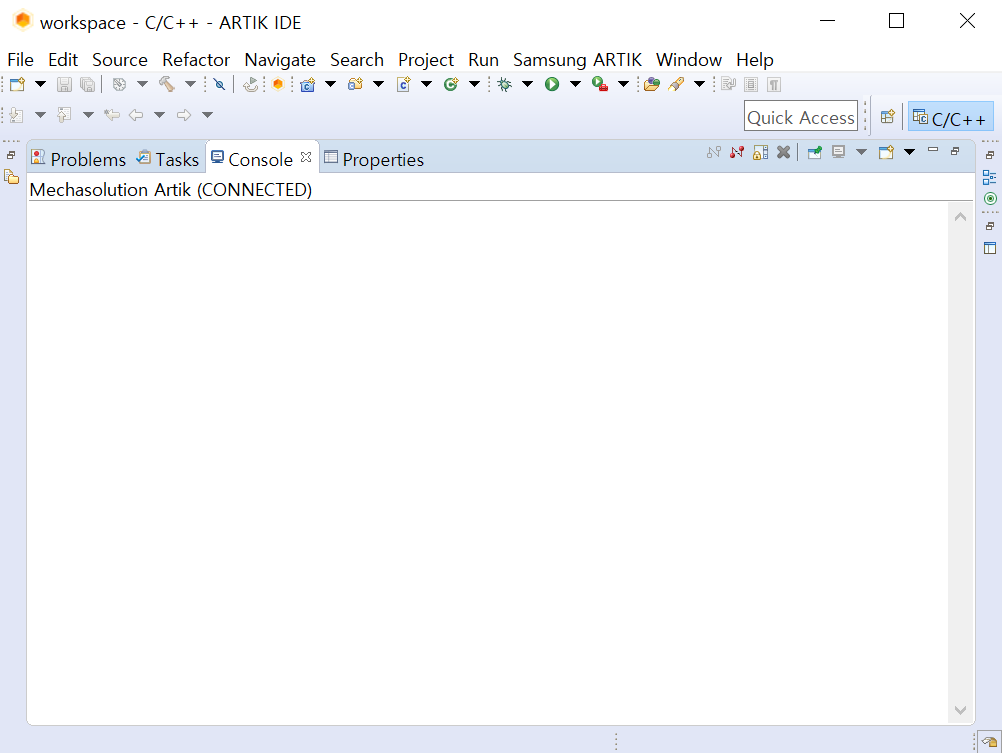The width and height of the screenshot is (1002, 753).
Task: Close the Console tab
Action: coord(306,157)
